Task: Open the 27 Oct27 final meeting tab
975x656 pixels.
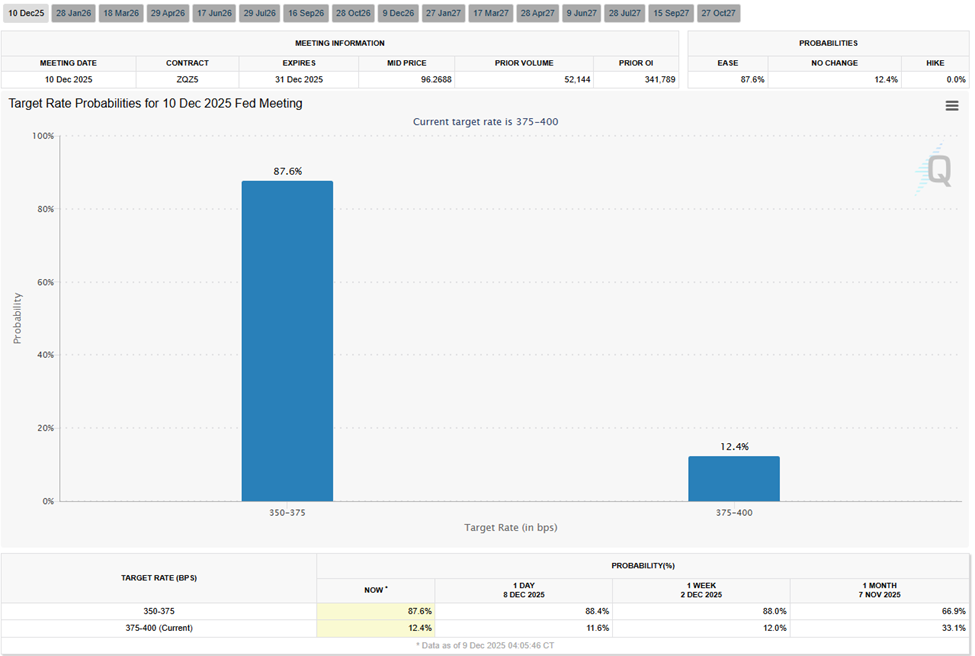Action: click(717, 12)
